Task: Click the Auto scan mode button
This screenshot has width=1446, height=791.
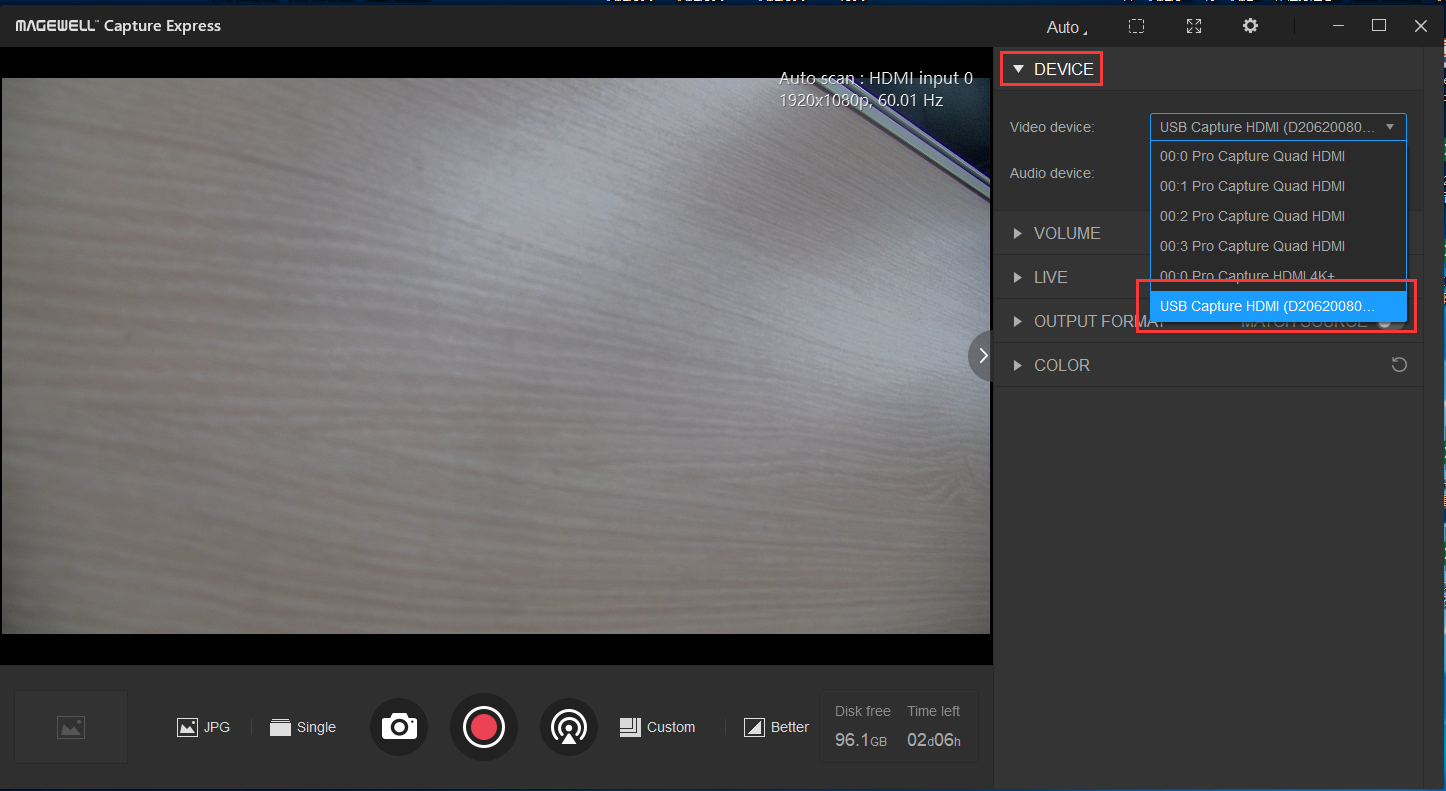Action: click(x=1066, y=27)
